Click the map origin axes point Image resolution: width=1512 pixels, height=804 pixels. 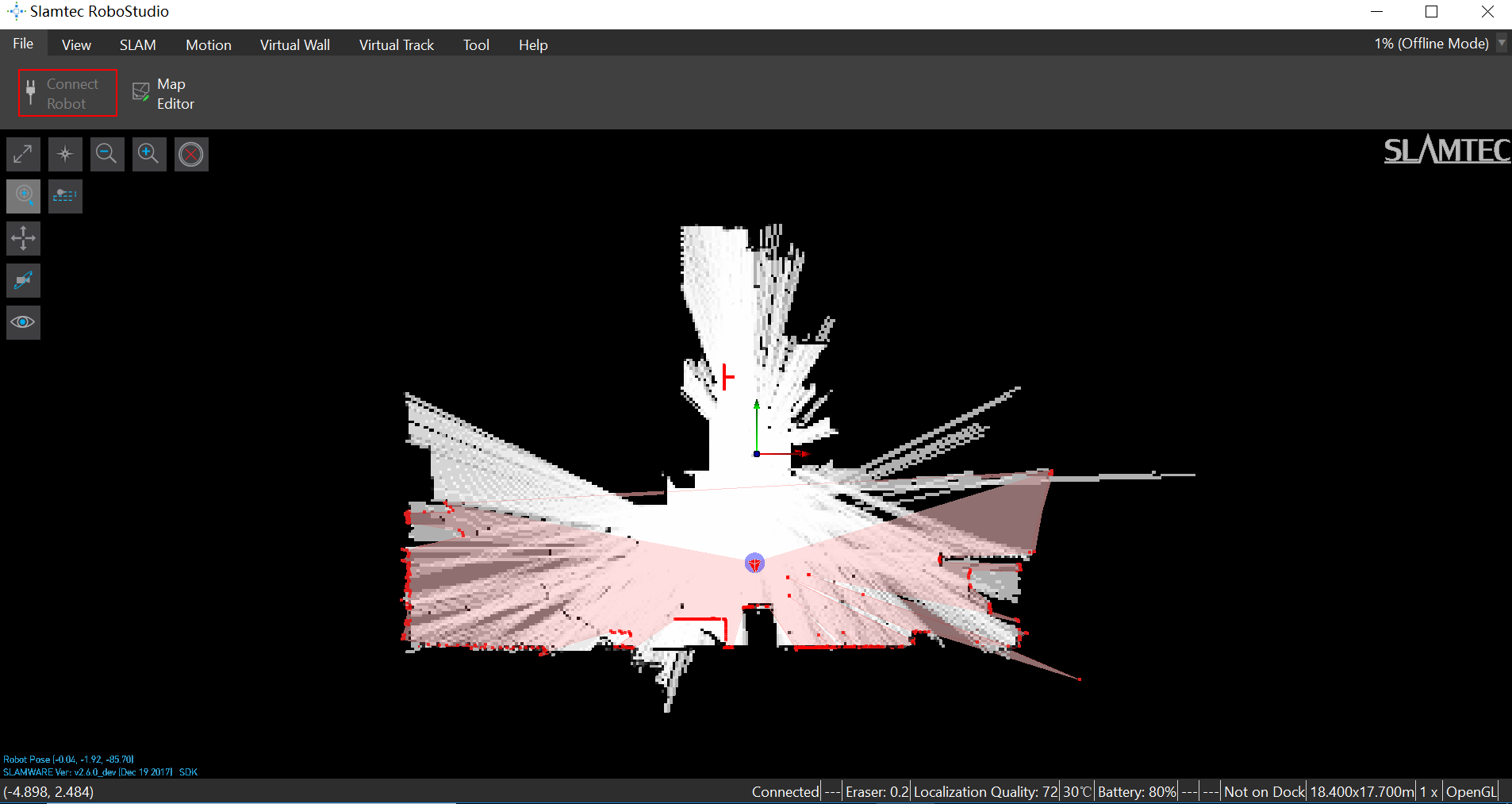(757, 454)
